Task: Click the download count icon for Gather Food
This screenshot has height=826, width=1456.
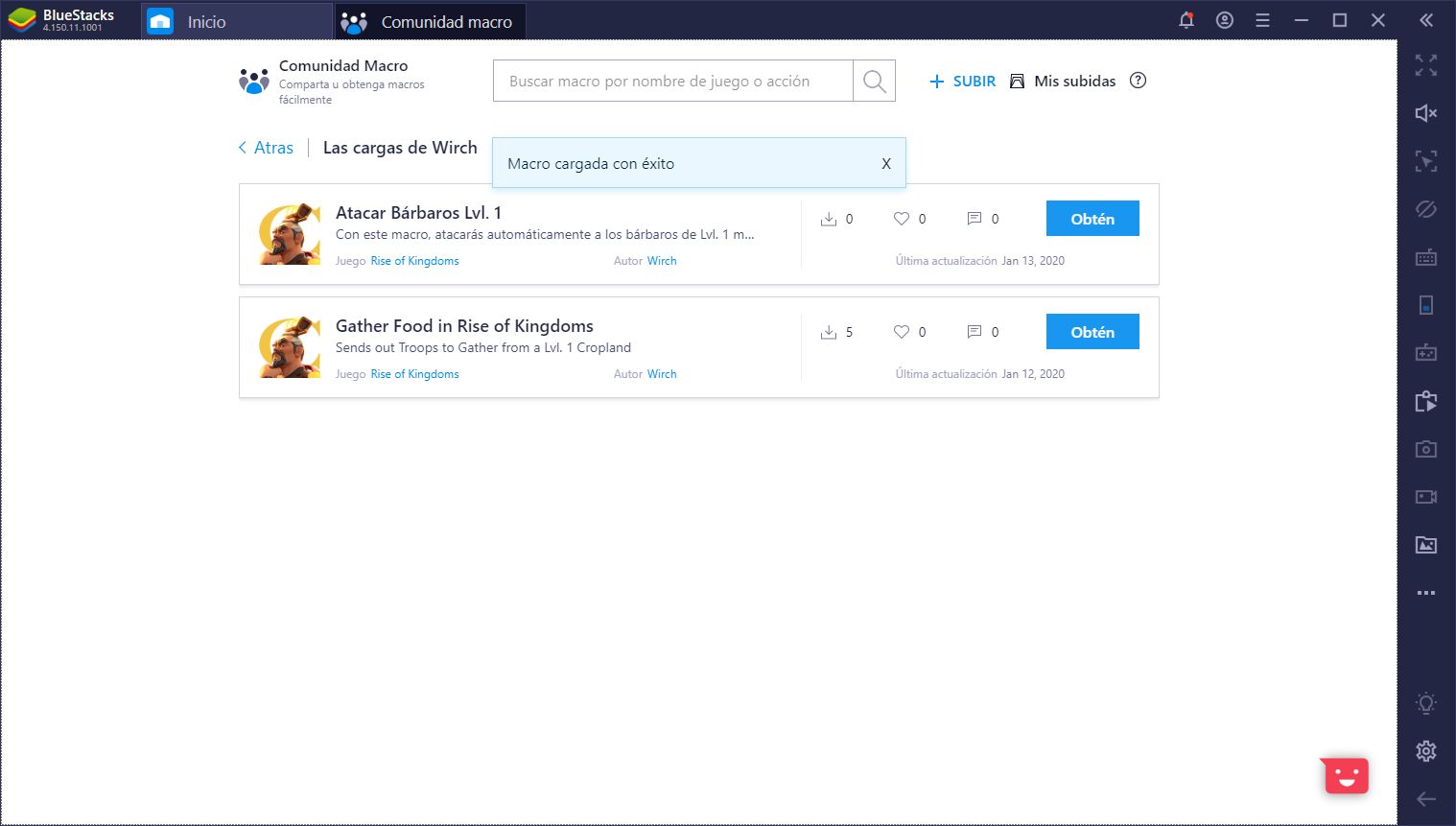Action: [829, 332]
